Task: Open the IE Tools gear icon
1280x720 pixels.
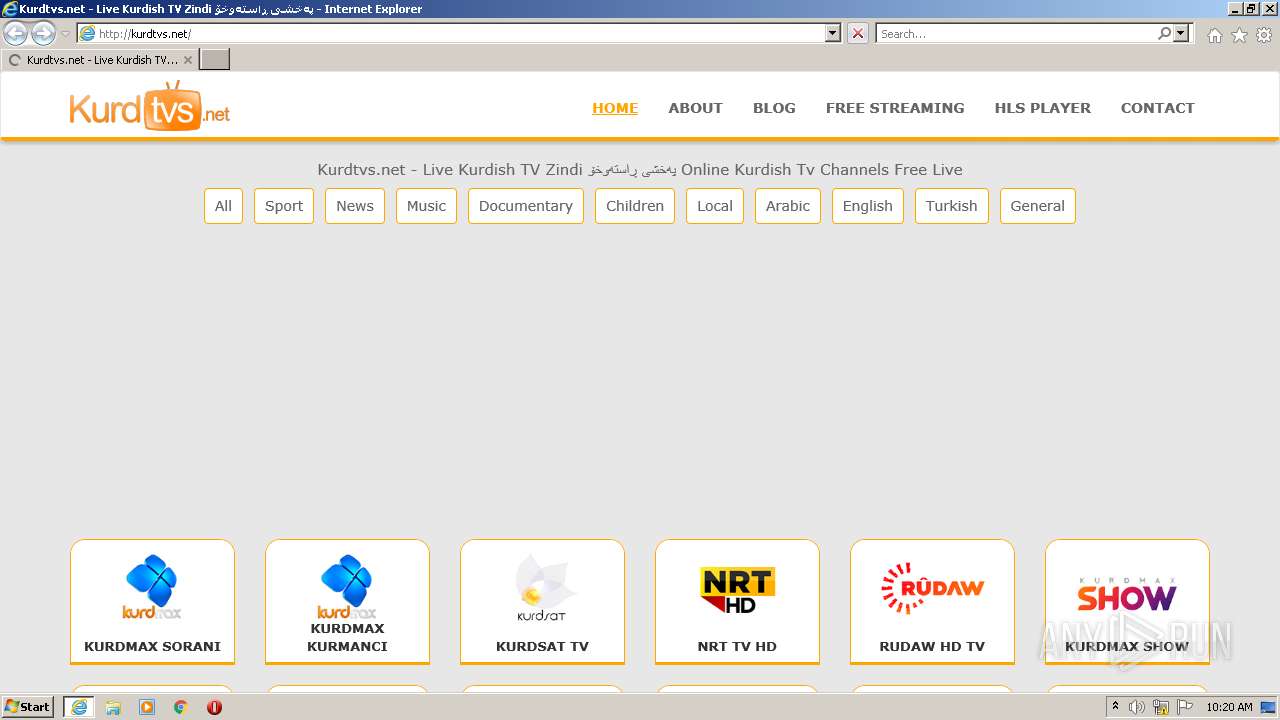Action: click(1264, 35)
